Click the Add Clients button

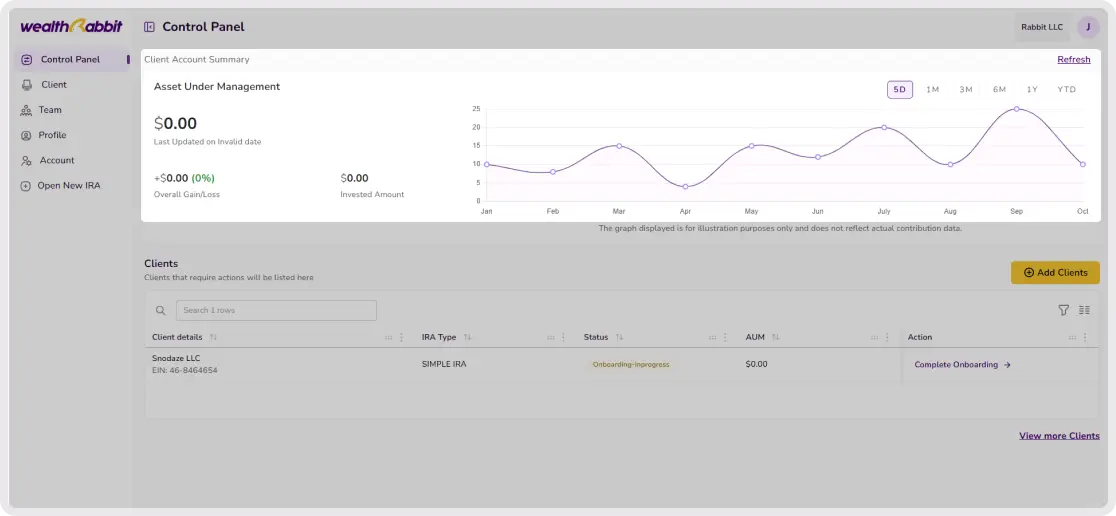pos(1054,272)
